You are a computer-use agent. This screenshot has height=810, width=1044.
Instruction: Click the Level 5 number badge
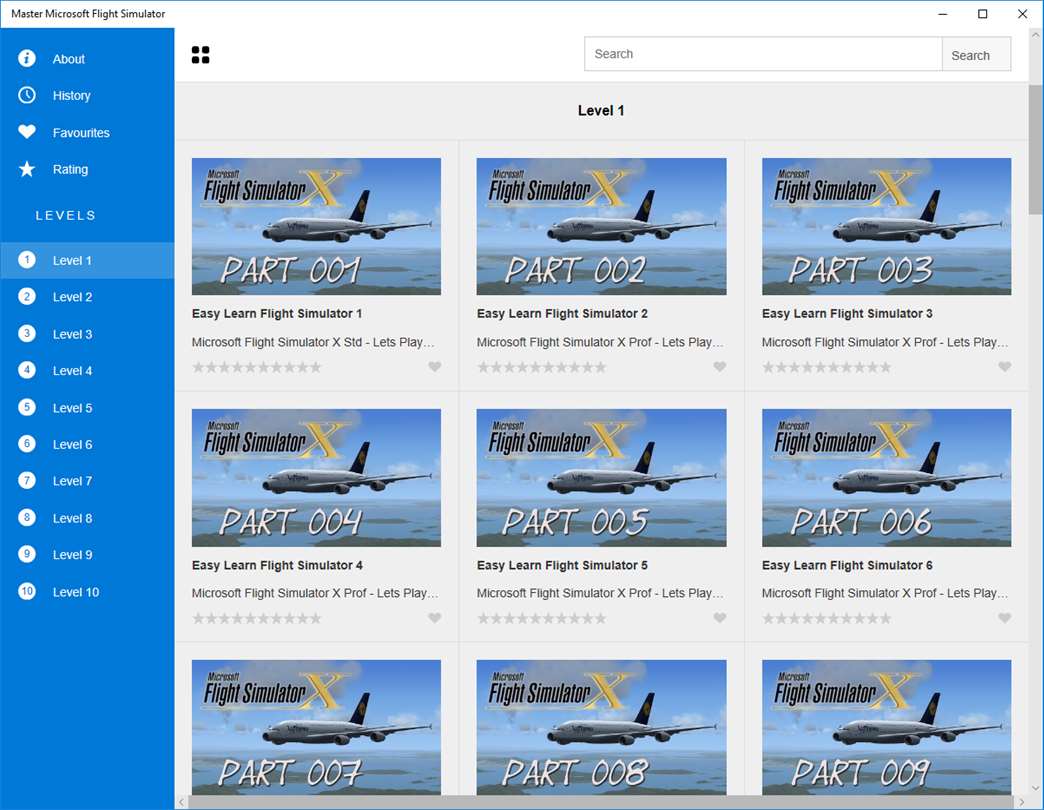27,407
